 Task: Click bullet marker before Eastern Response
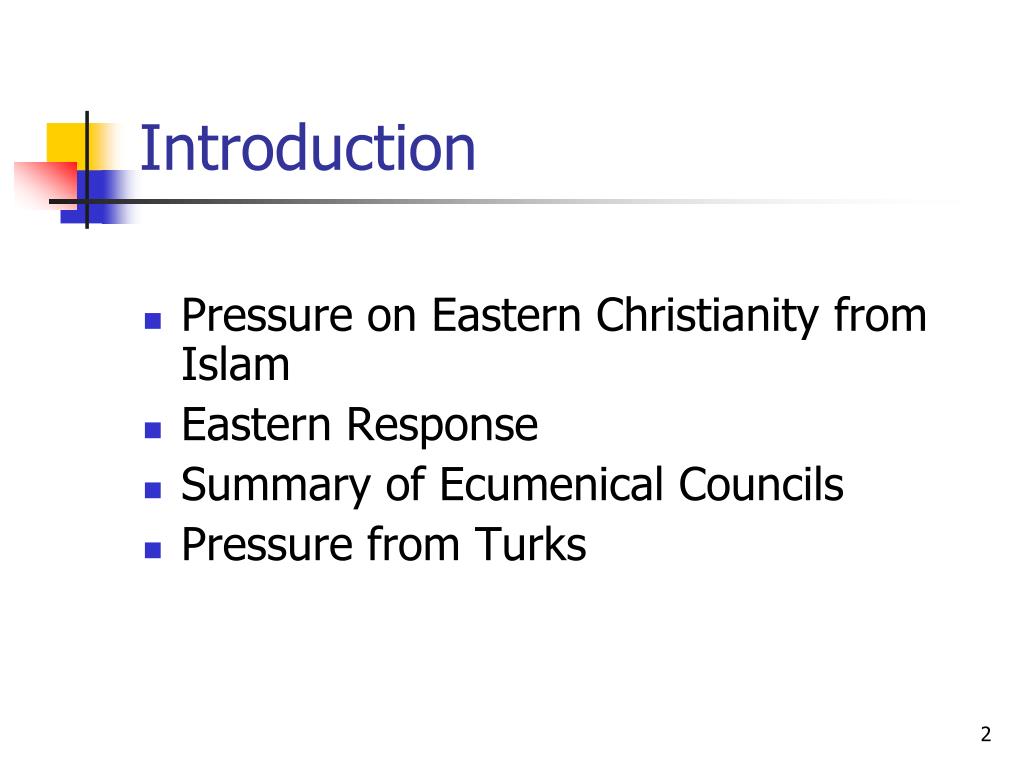pyautogui.click(x=153, y=430)
